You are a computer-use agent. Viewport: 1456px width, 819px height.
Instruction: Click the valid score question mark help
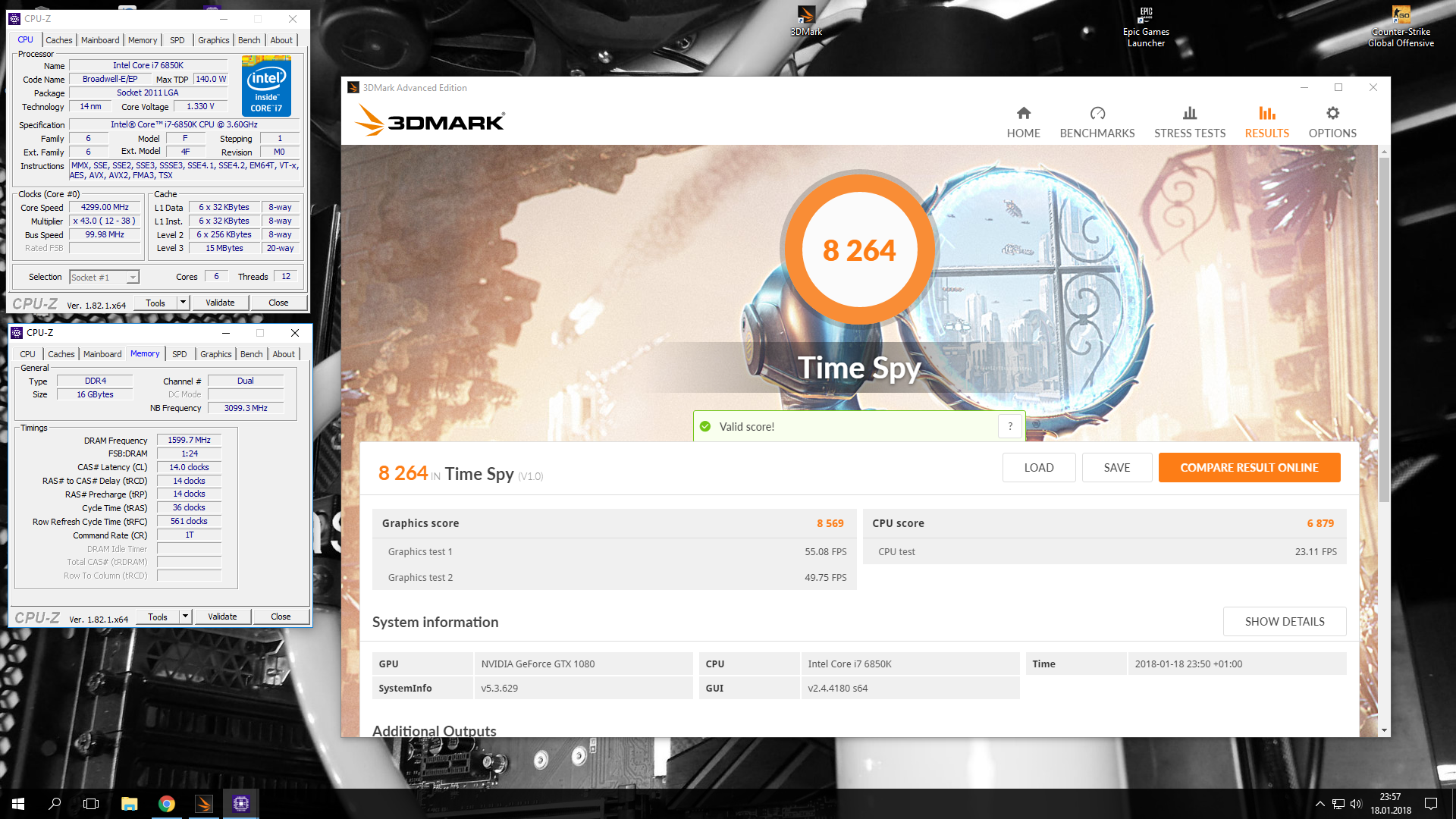tap(1010, 426)
